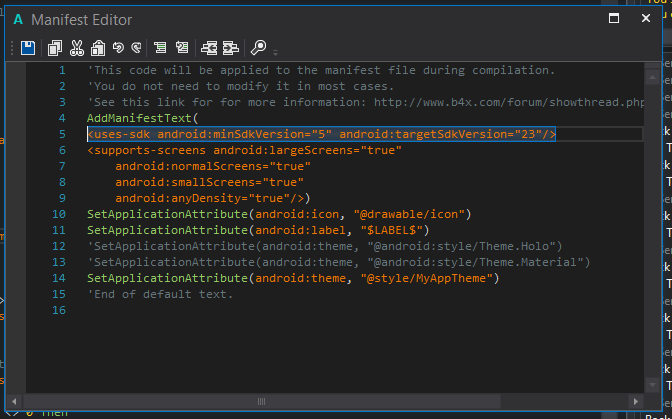Click the empty line 16 in the editor
This screenshot has height=419, width=672.
pyautogui.click(x=334, y=311)
